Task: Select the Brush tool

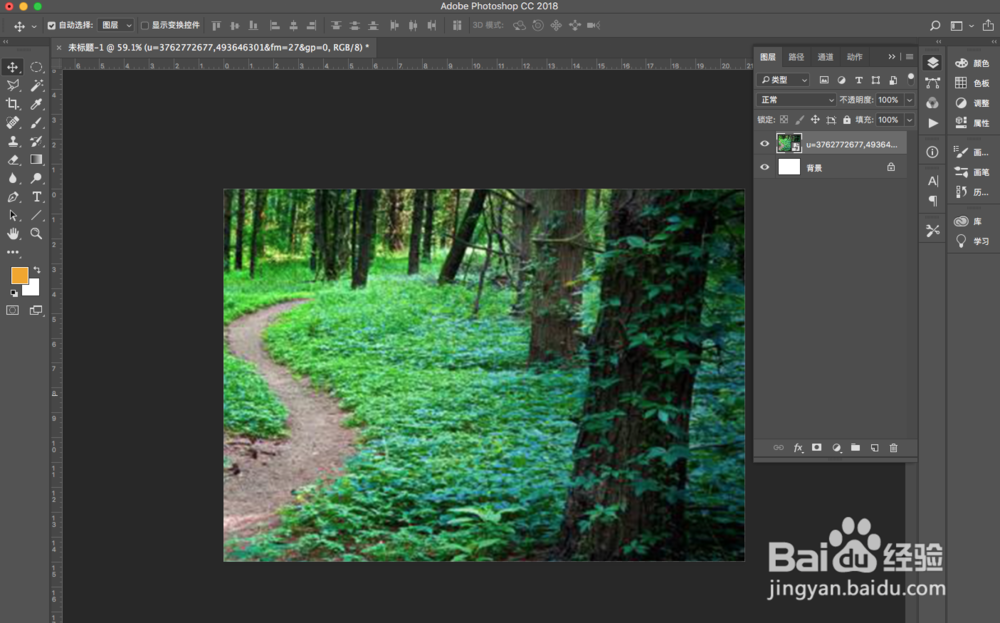Action: coord(36,122)
